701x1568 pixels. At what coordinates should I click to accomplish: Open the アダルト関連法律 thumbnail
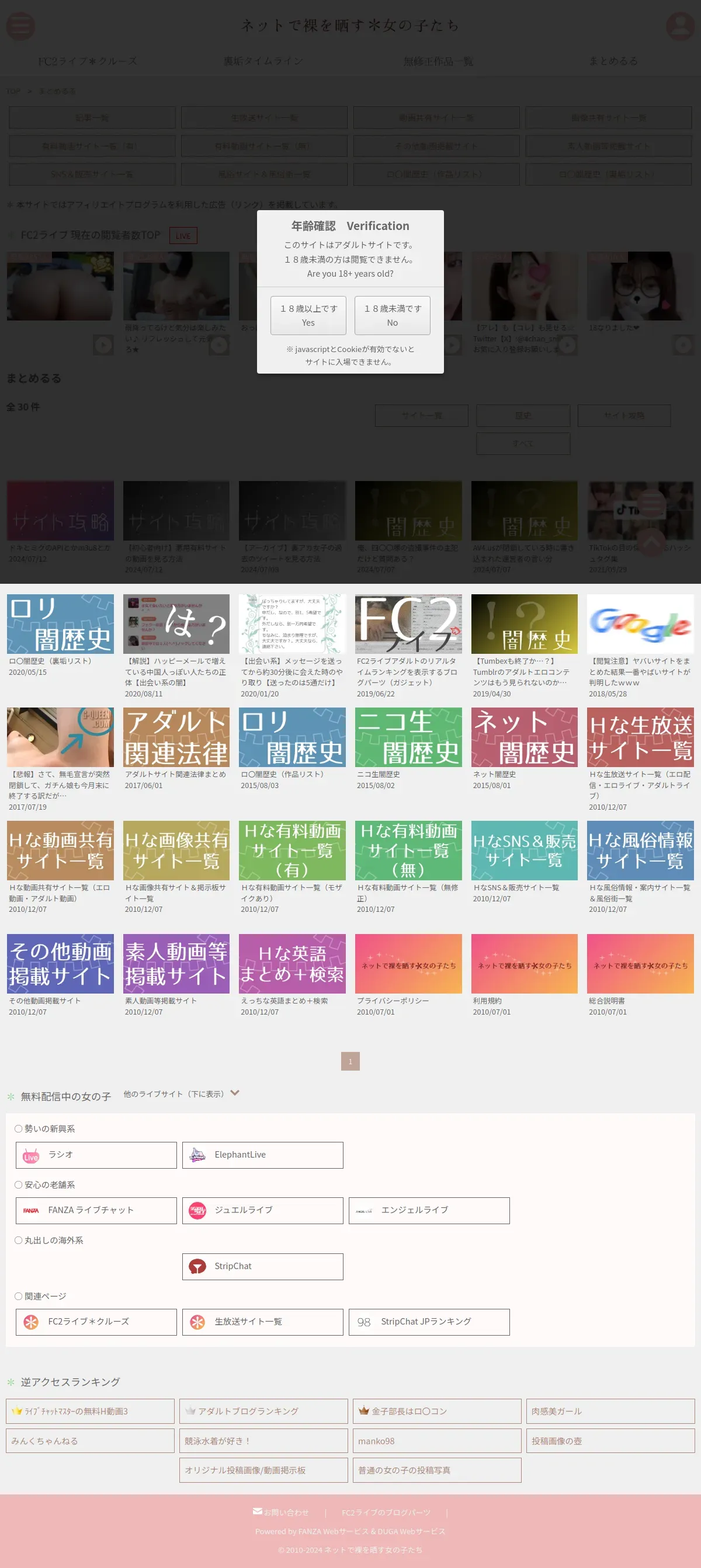(x=176, y=737)
